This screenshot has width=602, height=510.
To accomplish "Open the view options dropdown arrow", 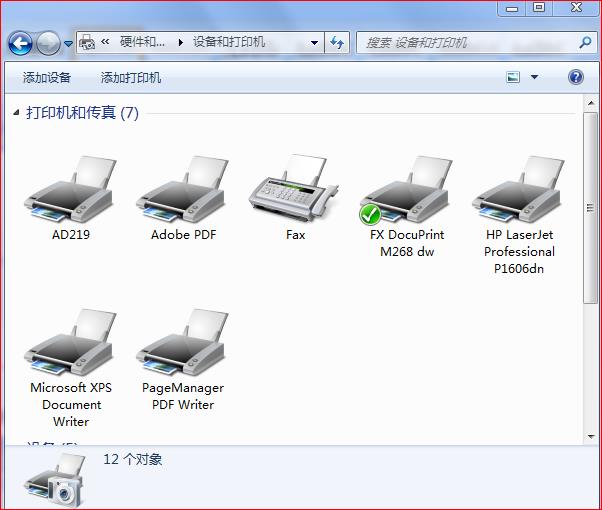I will point(534,77).
